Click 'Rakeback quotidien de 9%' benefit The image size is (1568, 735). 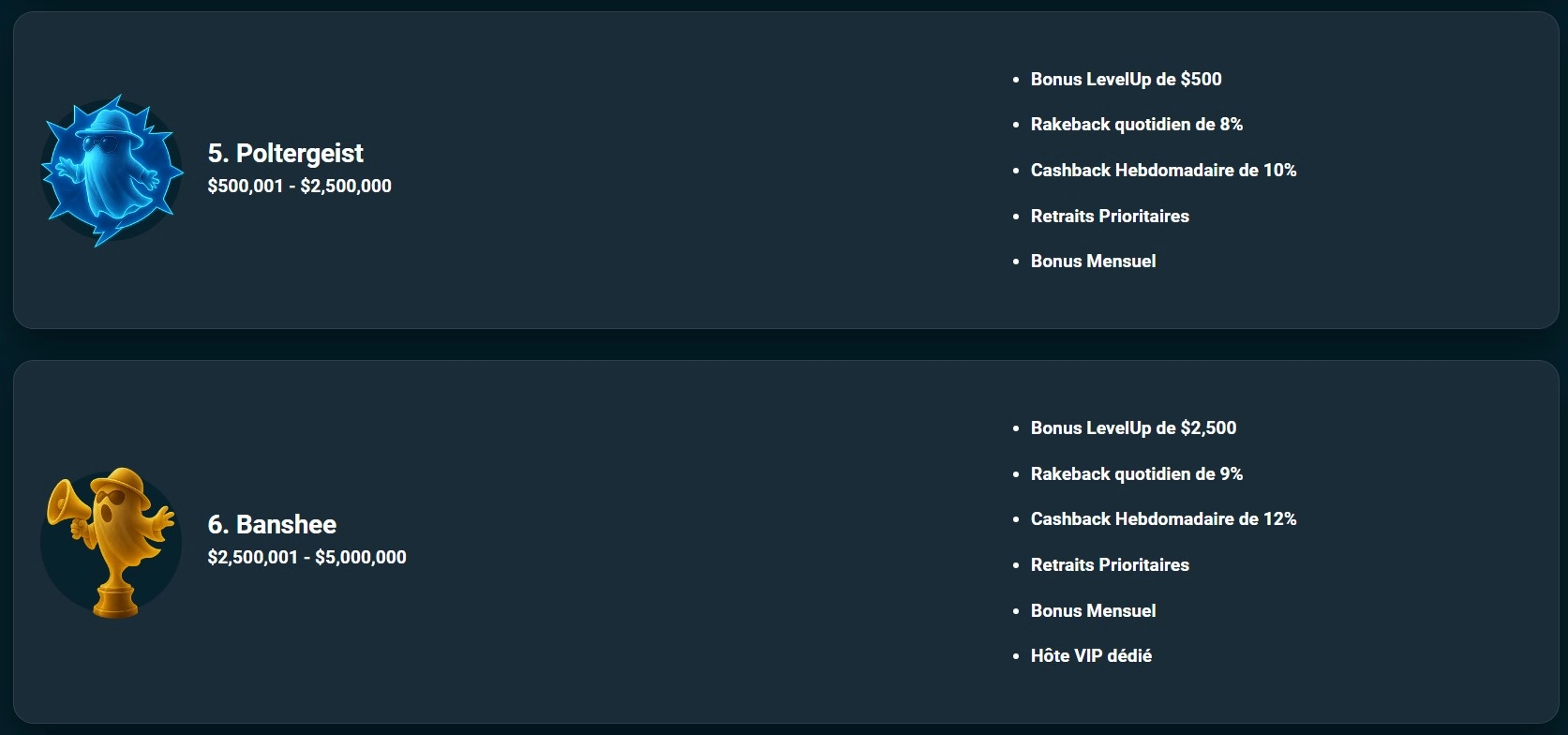pyautogui.click(x=1136, y=473)
